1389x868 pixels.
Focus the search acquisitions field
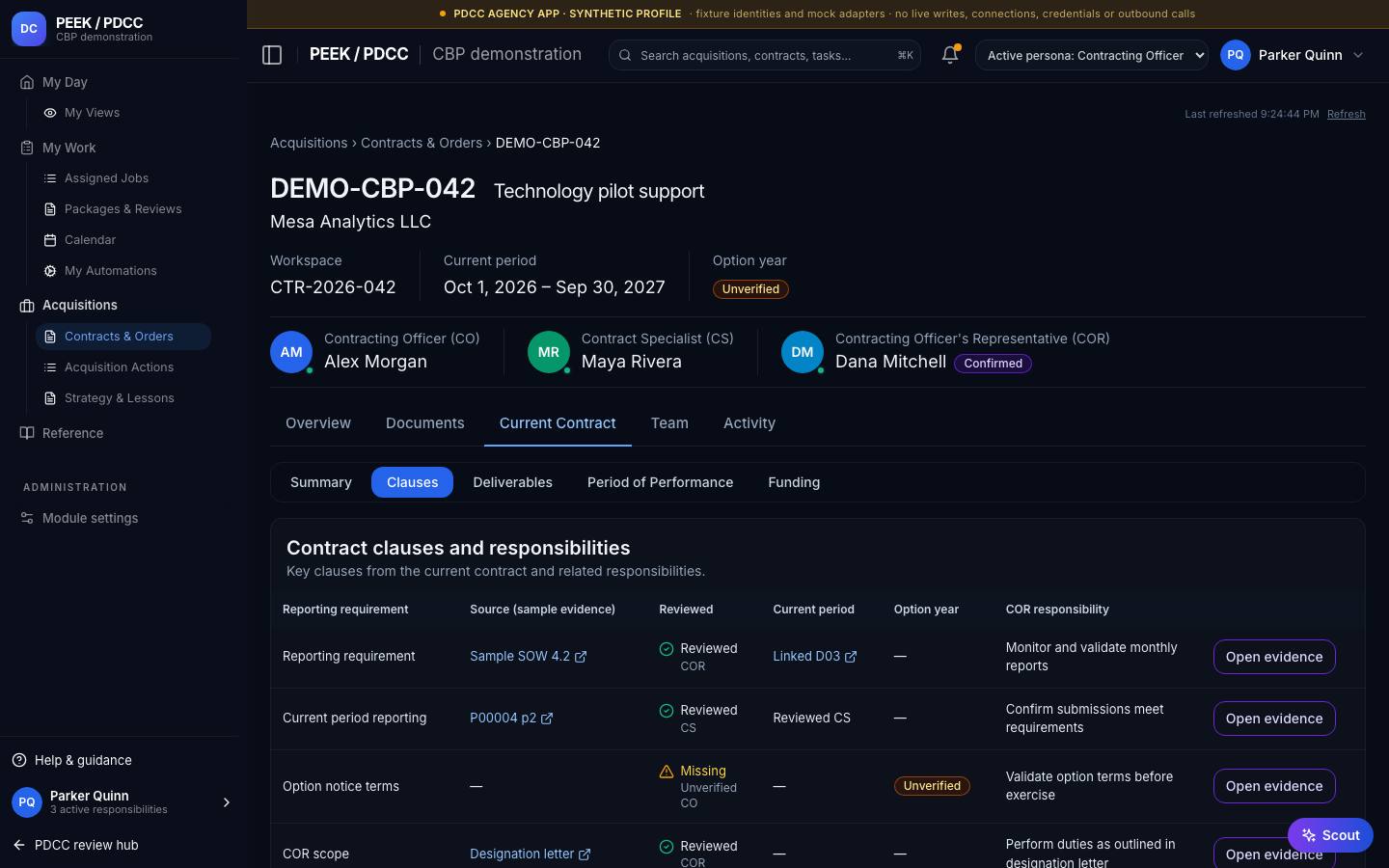point(764,55)
